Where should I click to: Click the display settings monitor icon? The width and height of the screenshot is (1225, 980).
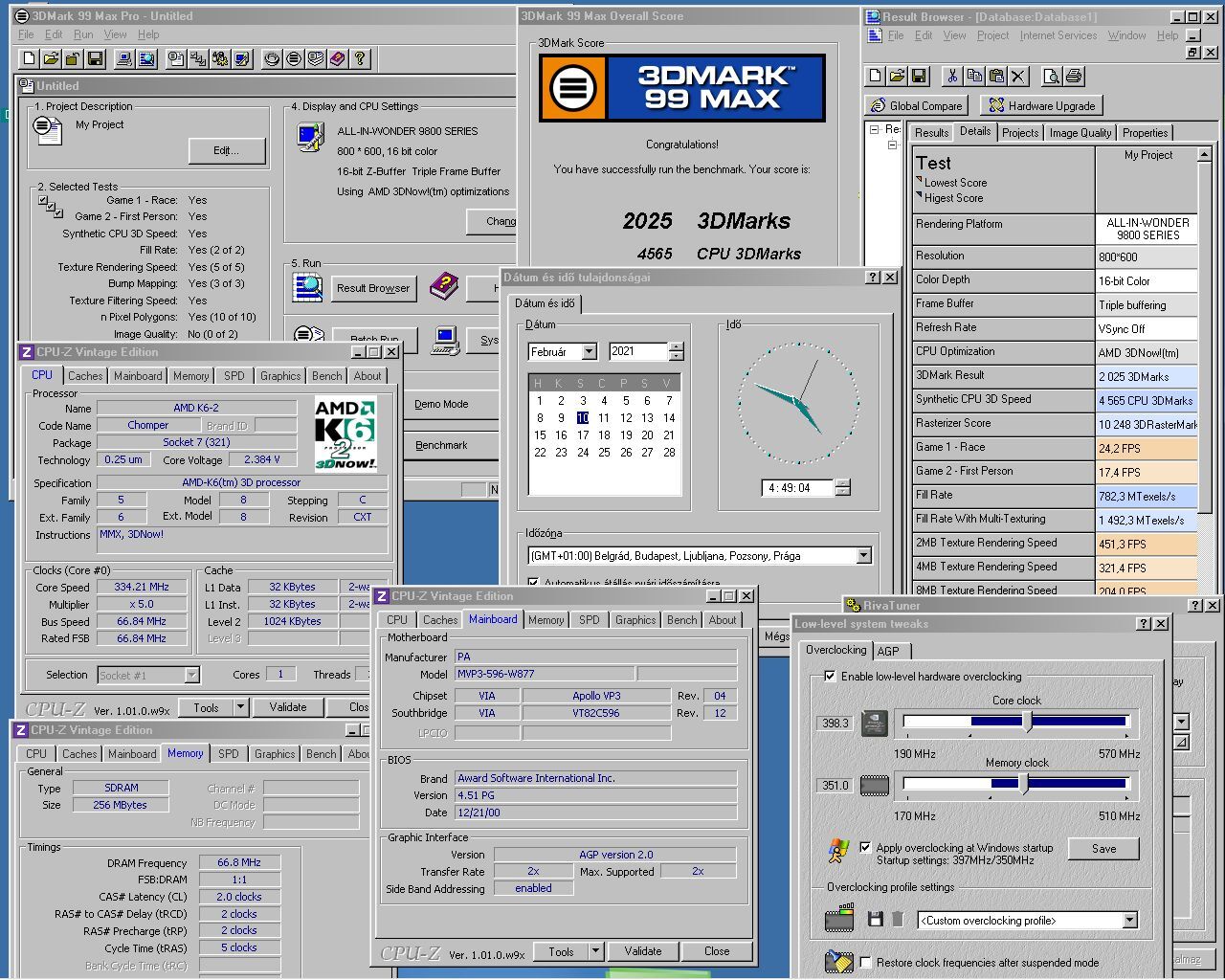pyautogui.click(x=309, y=137)
